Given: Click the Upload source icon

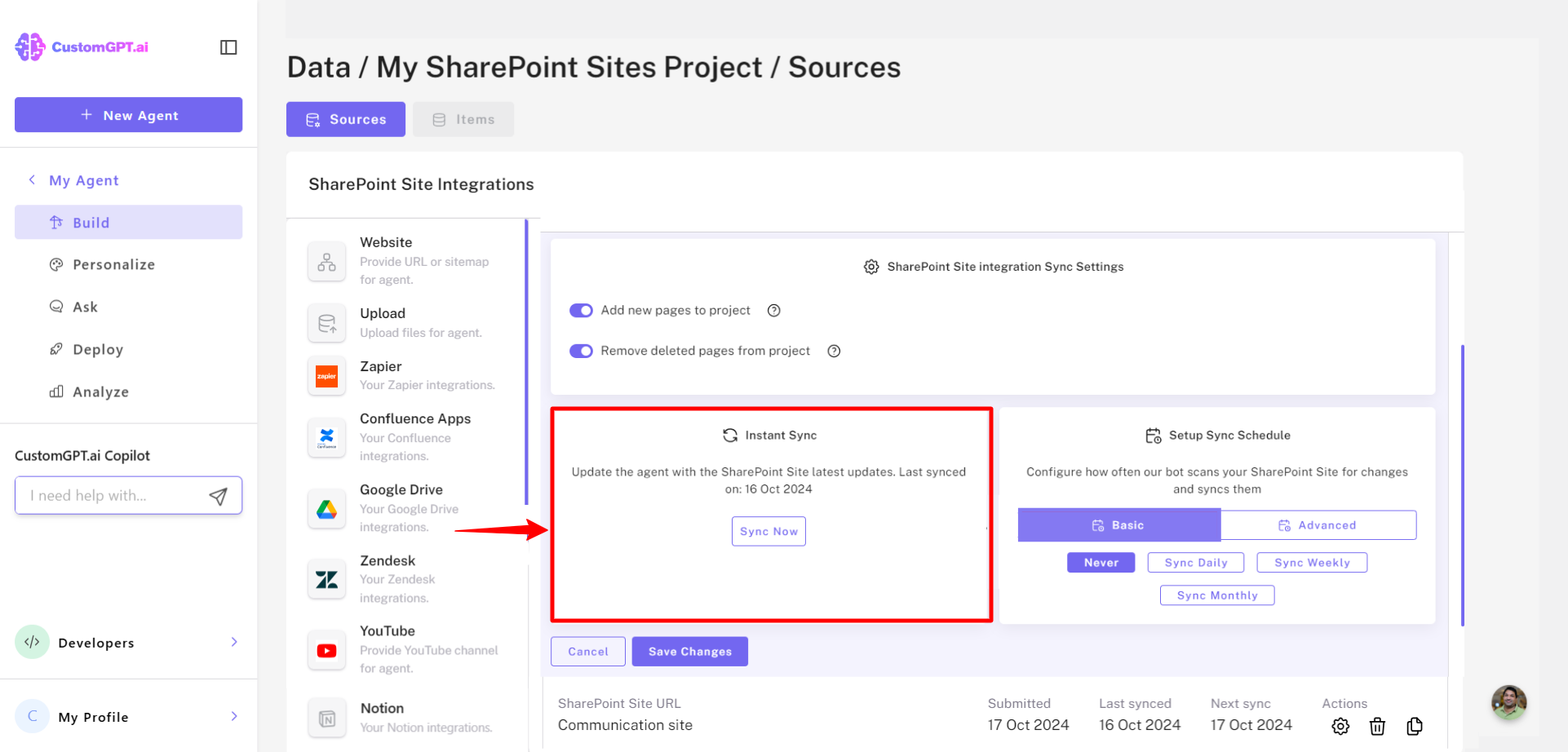Looking at the screenshot, I should pyautogui.click(x=326, y=323).
